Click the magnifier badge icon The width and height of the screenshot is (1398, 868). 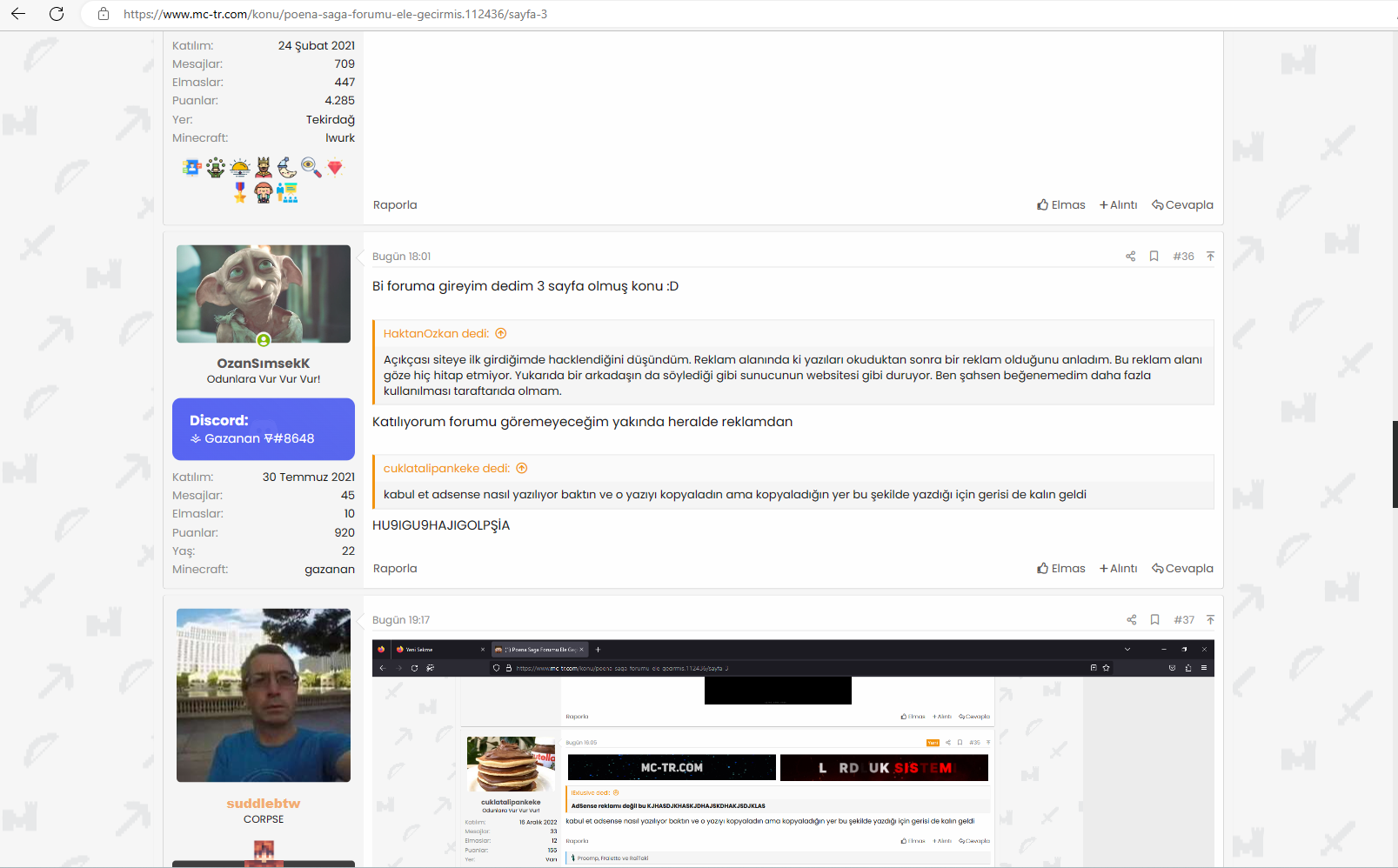point(311,167)
